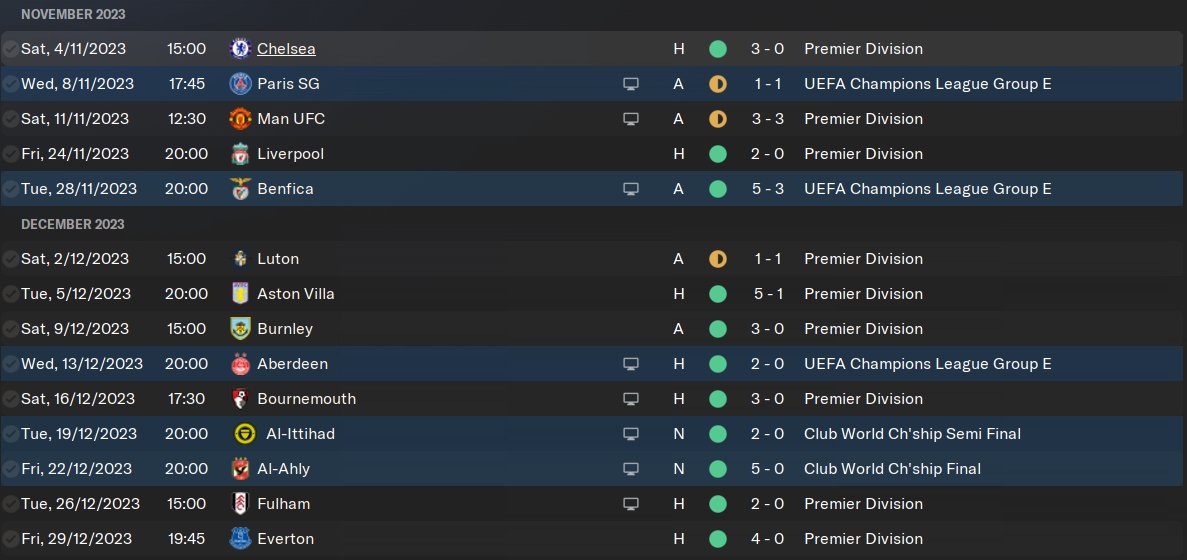1187x560 pixels.
Task: Toggle the check mark on the Luton fixture
Action: (x=10, y=259)
